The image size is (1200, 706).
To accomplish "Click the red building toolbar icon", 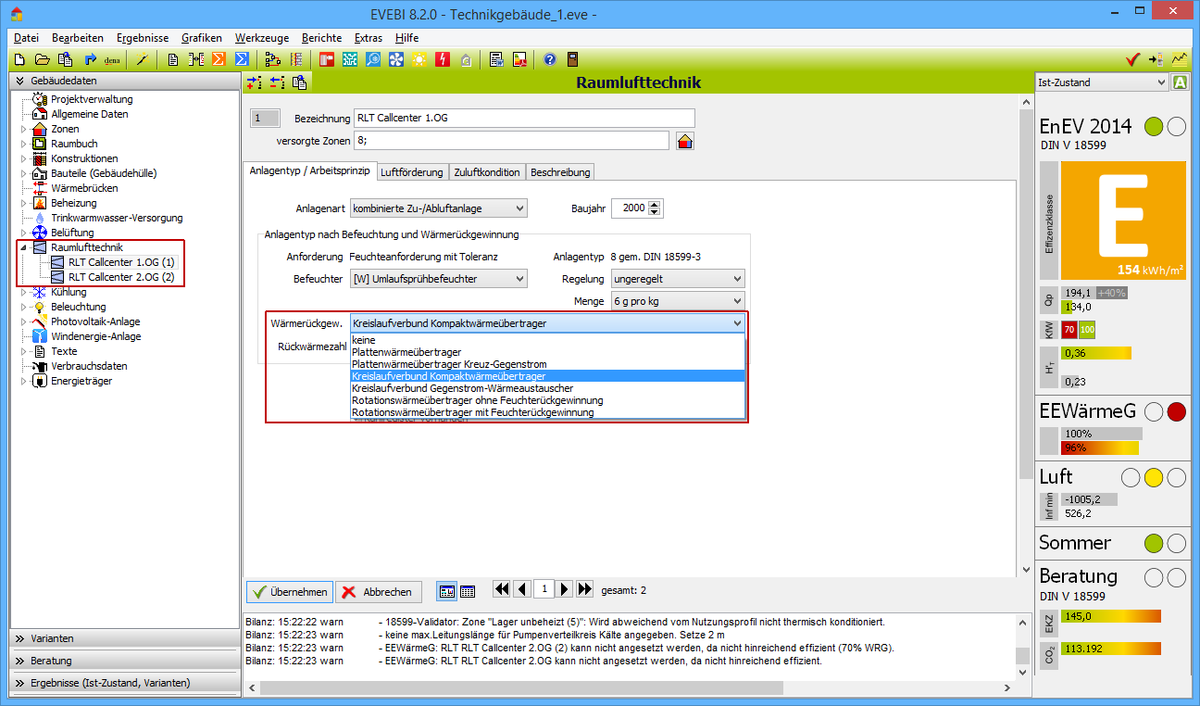I will click(327, 60).
